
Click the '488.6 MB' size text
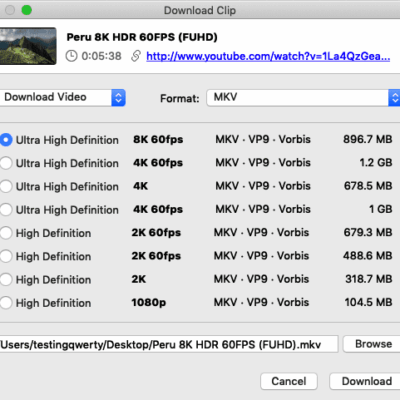click(x=368, y=256)
